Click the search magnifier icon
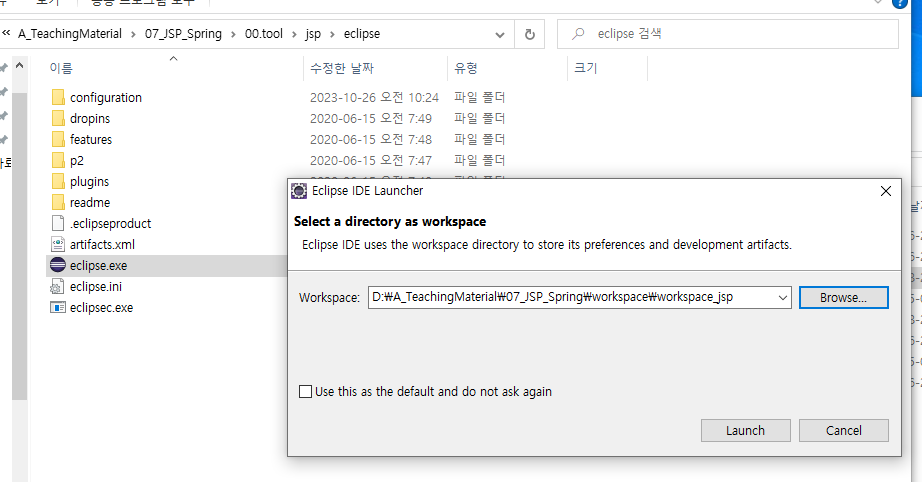The width and height of the screenshot is (922, 482). point(579,34)
